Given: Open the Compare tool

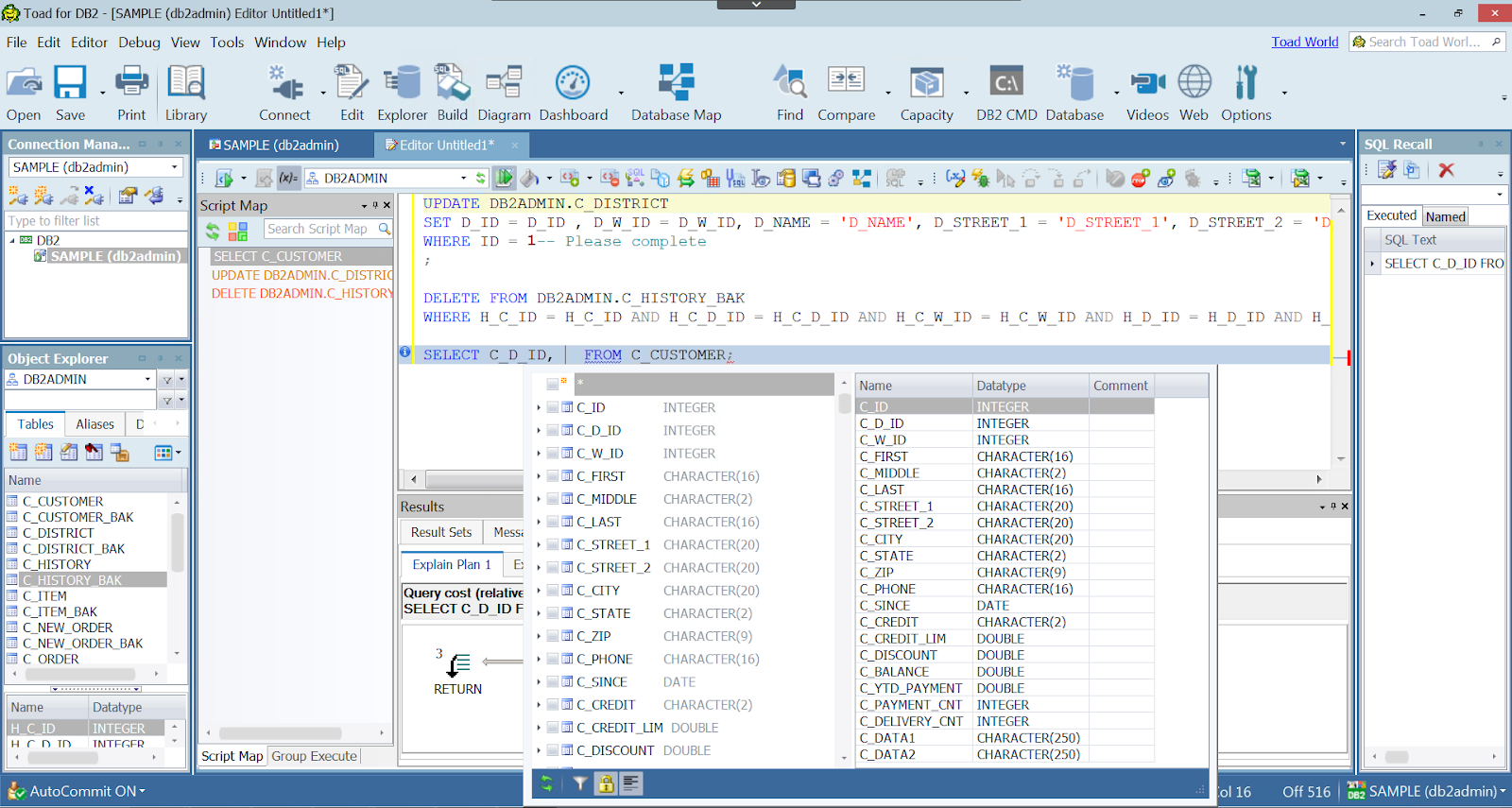Looking at the screenshot, I should coord(846,93).
